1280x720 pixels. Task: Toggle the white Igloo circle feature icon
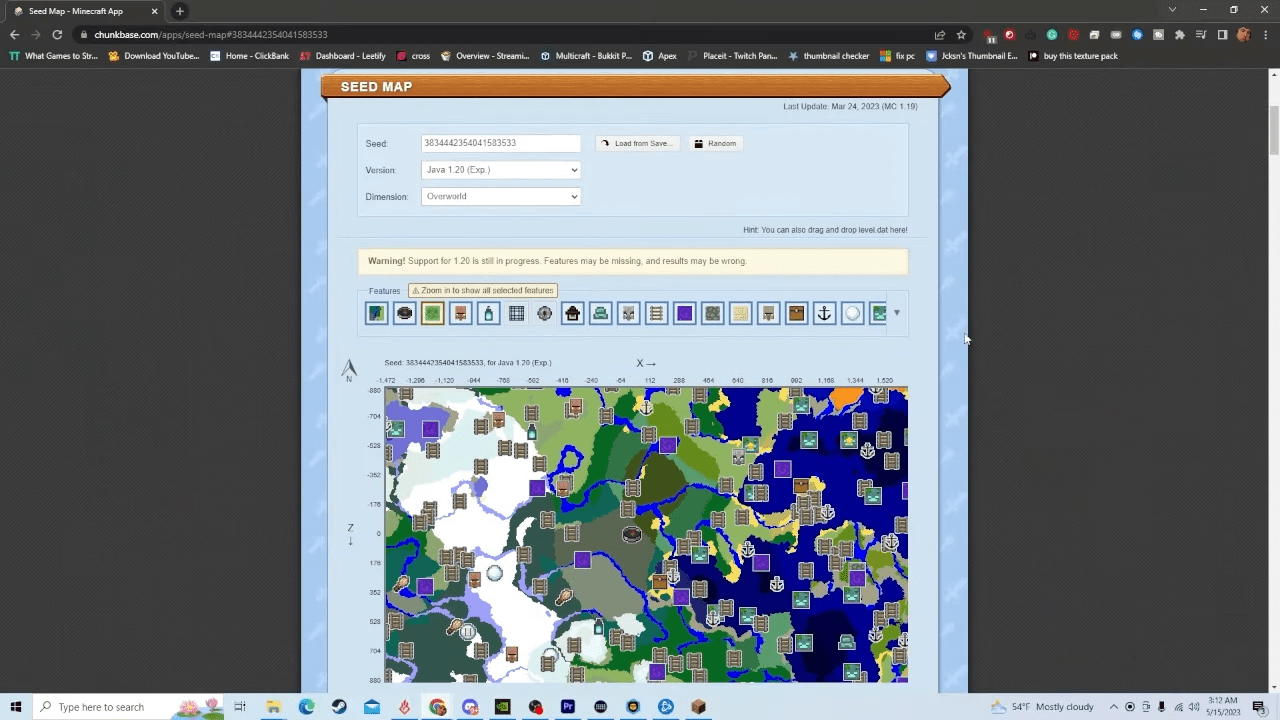852,314
